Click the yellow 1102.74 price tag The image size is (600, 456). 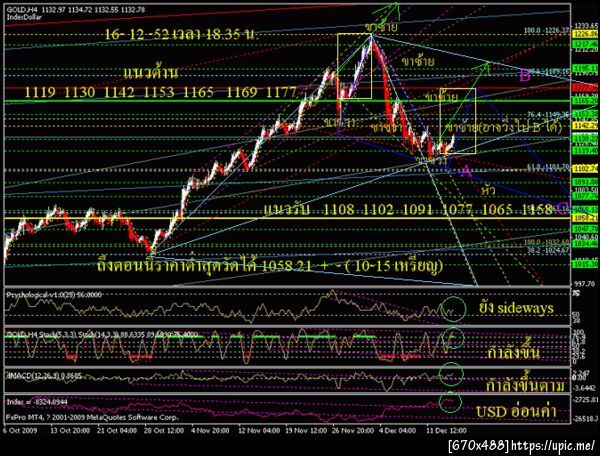pyautogui.click(x=585, y=169)
